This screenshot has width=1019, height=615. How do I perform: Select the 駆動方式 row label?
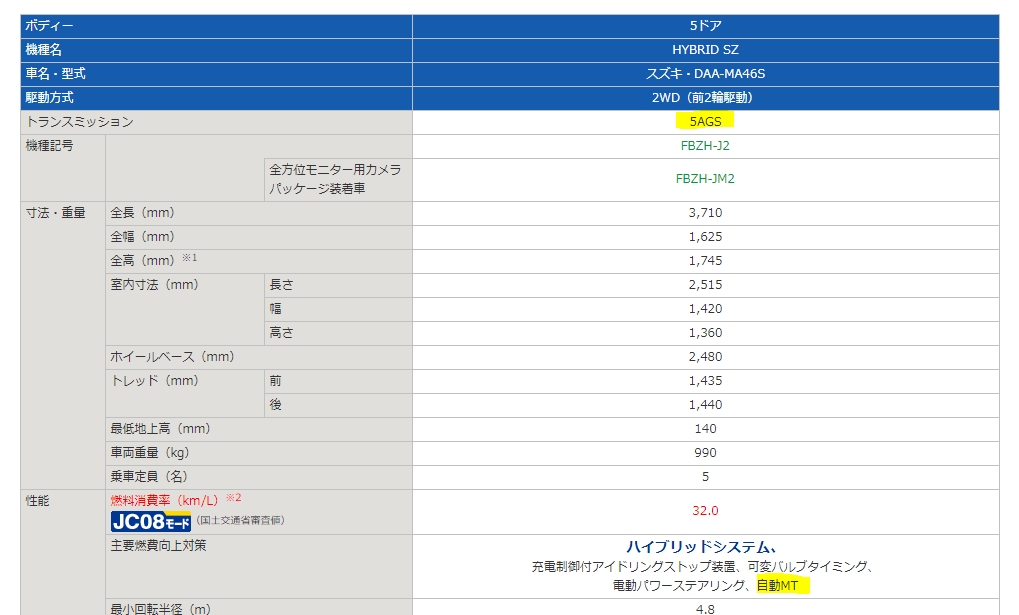point(49,98)
